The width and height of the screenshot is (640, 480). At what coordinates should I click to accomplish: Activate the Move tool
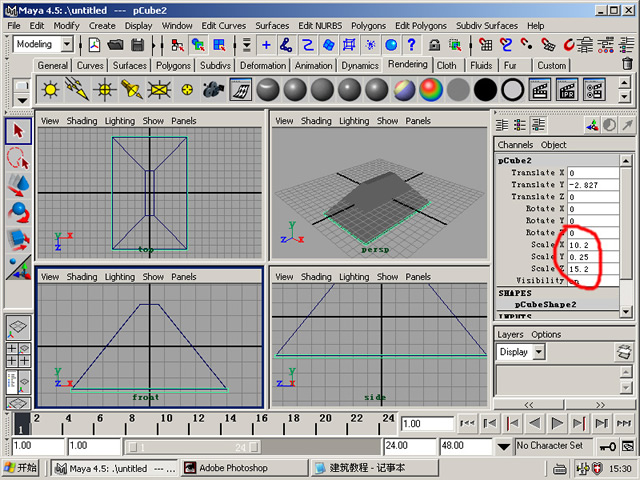(18, 185)
